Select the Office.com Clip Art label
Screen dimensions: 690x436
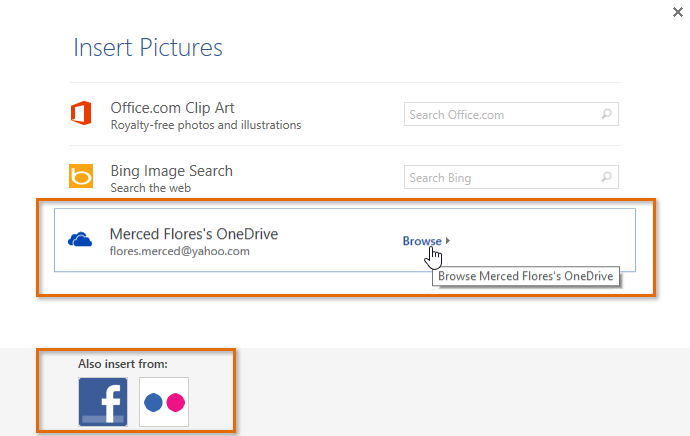(x=172, y=108)
